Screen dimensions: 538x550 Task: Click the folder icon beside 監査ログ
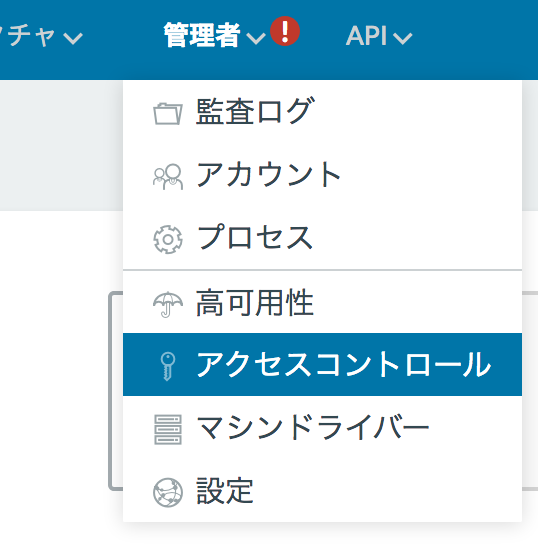pyautogui.click(x=168, y=114)
